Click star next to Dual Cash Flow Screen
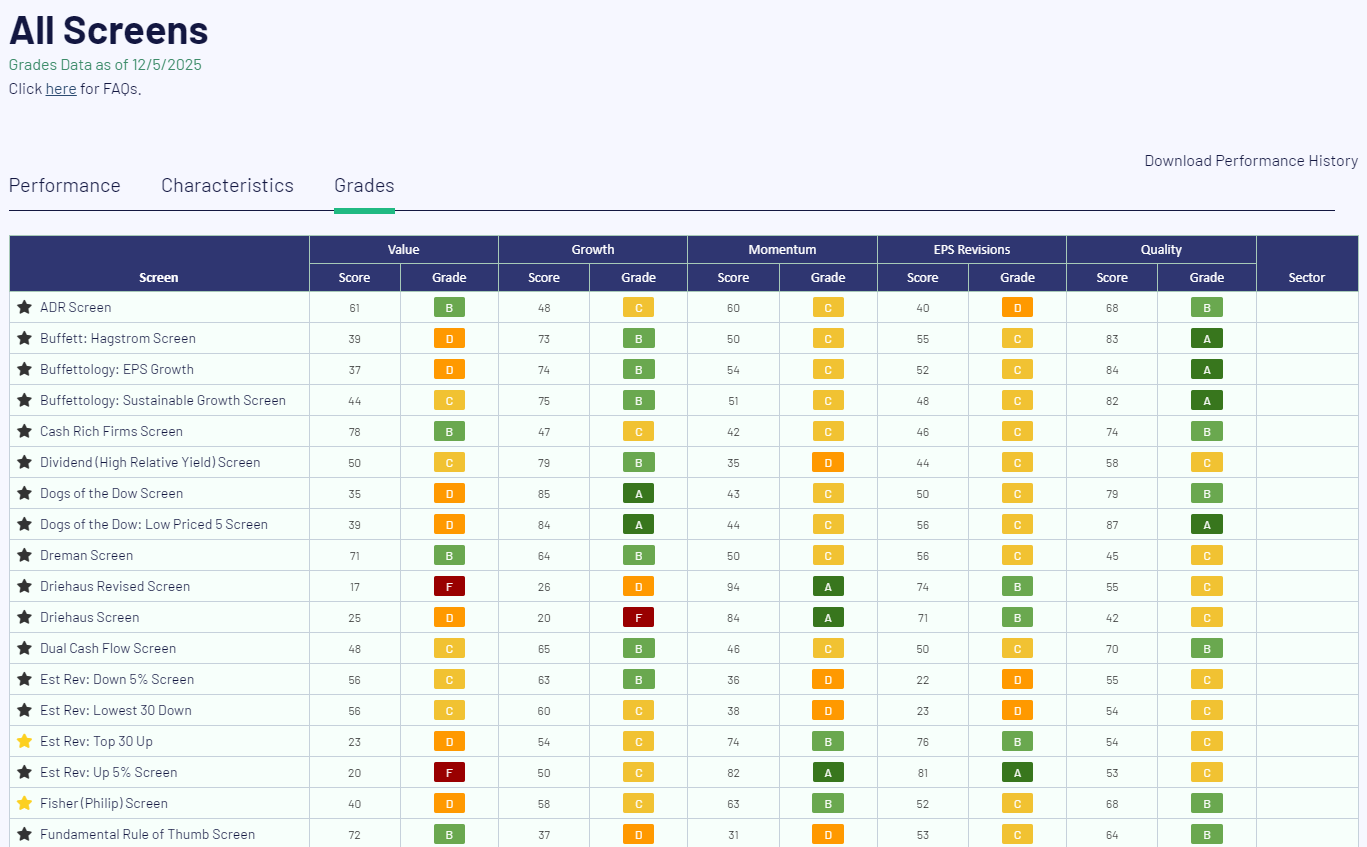Image resolution: width=1367 pixels, height=847 pixels. click(25, 648)
